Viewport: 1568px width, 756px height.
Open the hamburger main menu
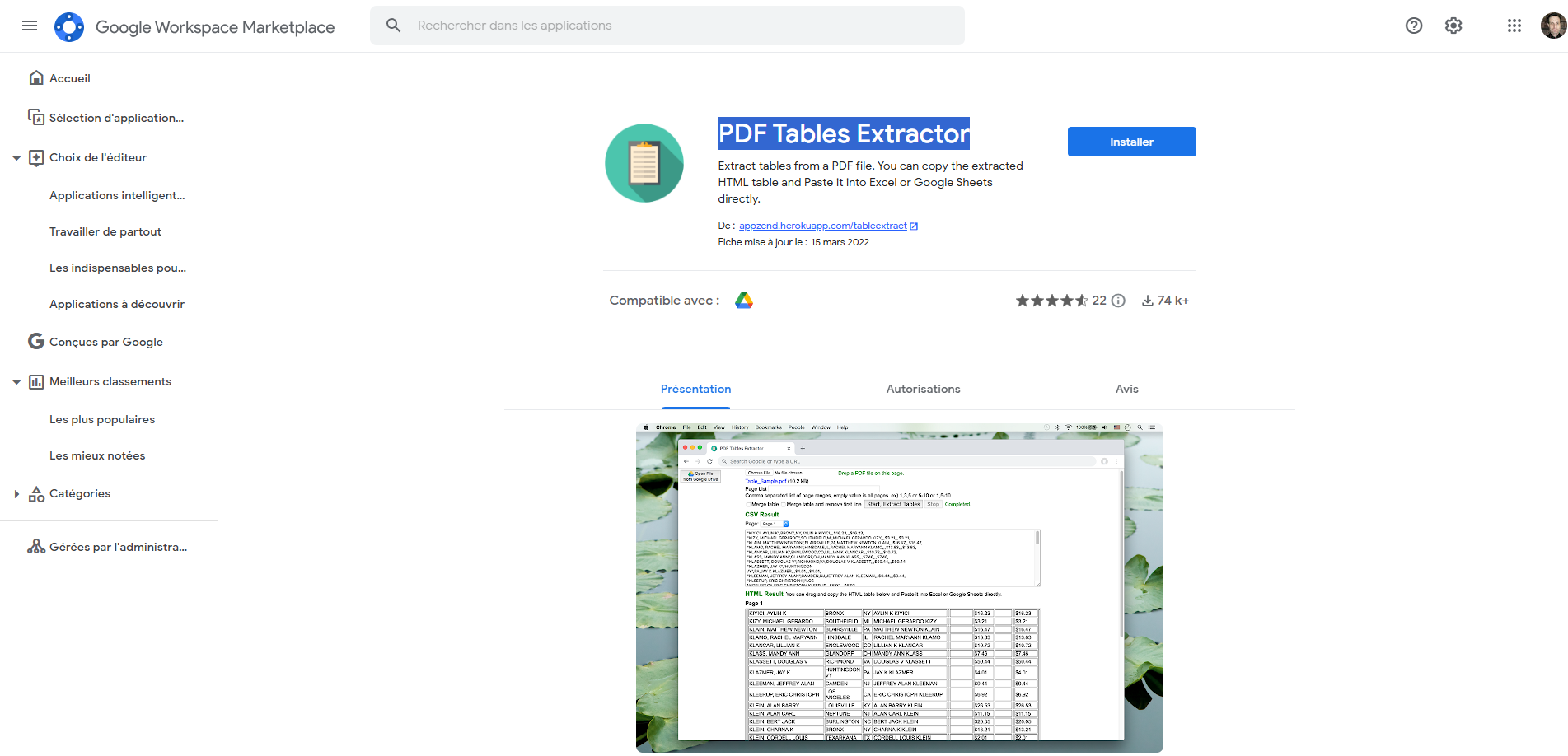tap(30, 26)
